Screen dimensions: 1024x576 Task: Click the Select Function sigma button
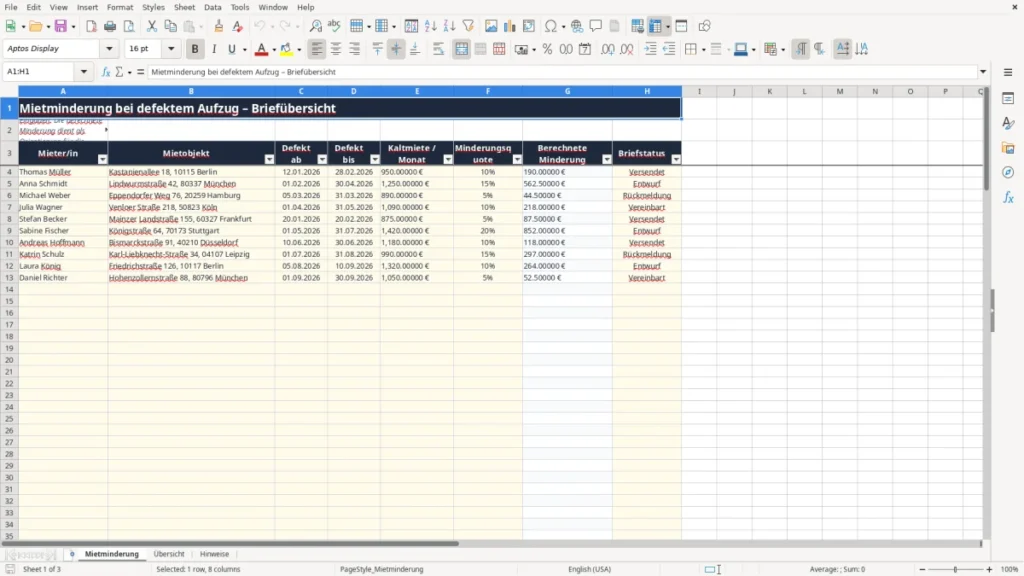click(119, 72)
